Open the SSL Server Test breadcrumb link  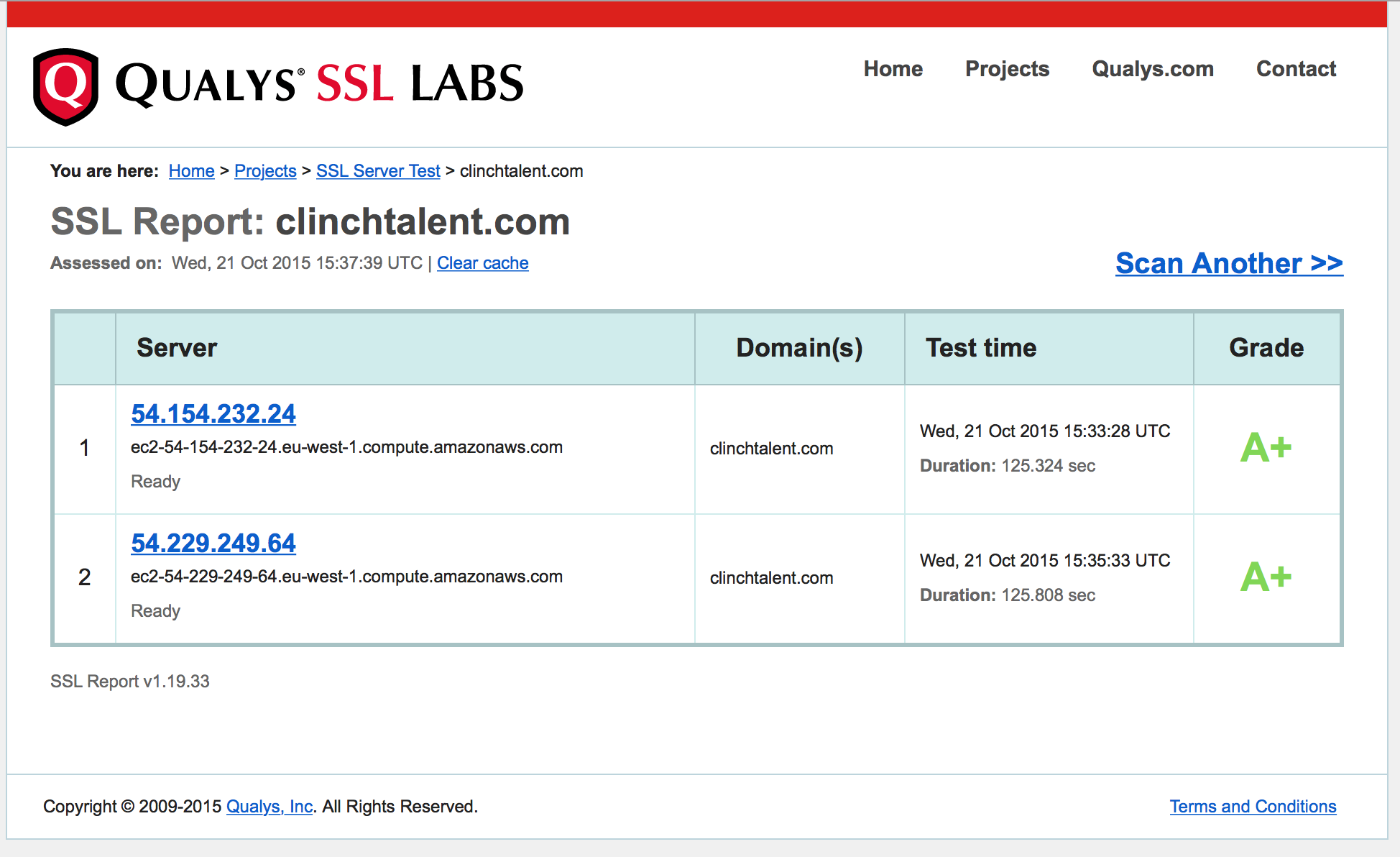[x=378, y=171]
